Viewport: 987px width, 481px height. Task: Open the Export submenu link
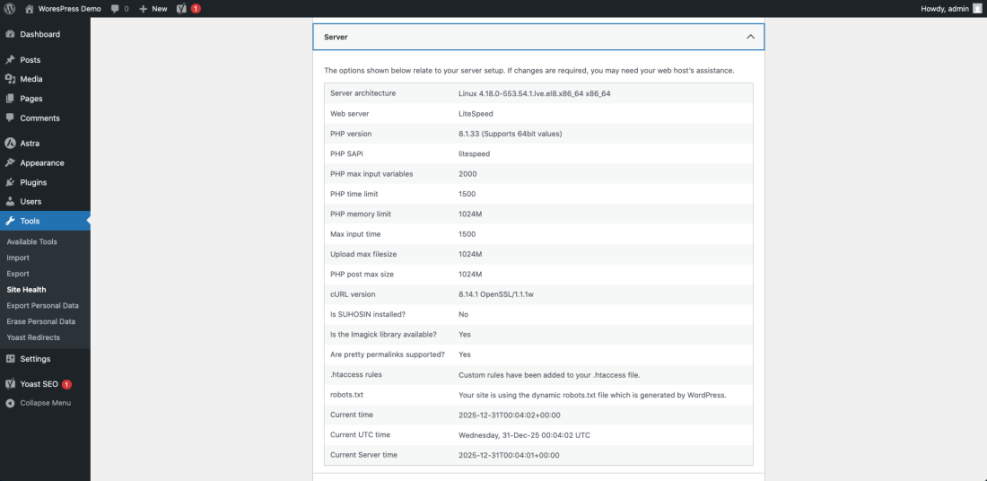click(18, 274)
